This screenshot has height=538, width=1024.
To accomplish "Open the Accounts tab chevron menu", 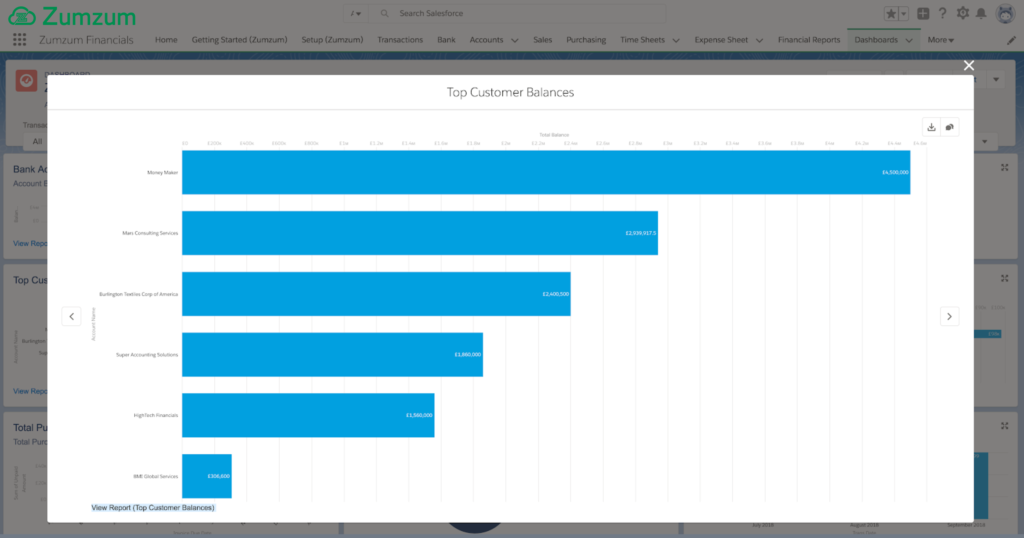I will pyautogui.click(x=515, y=40).
